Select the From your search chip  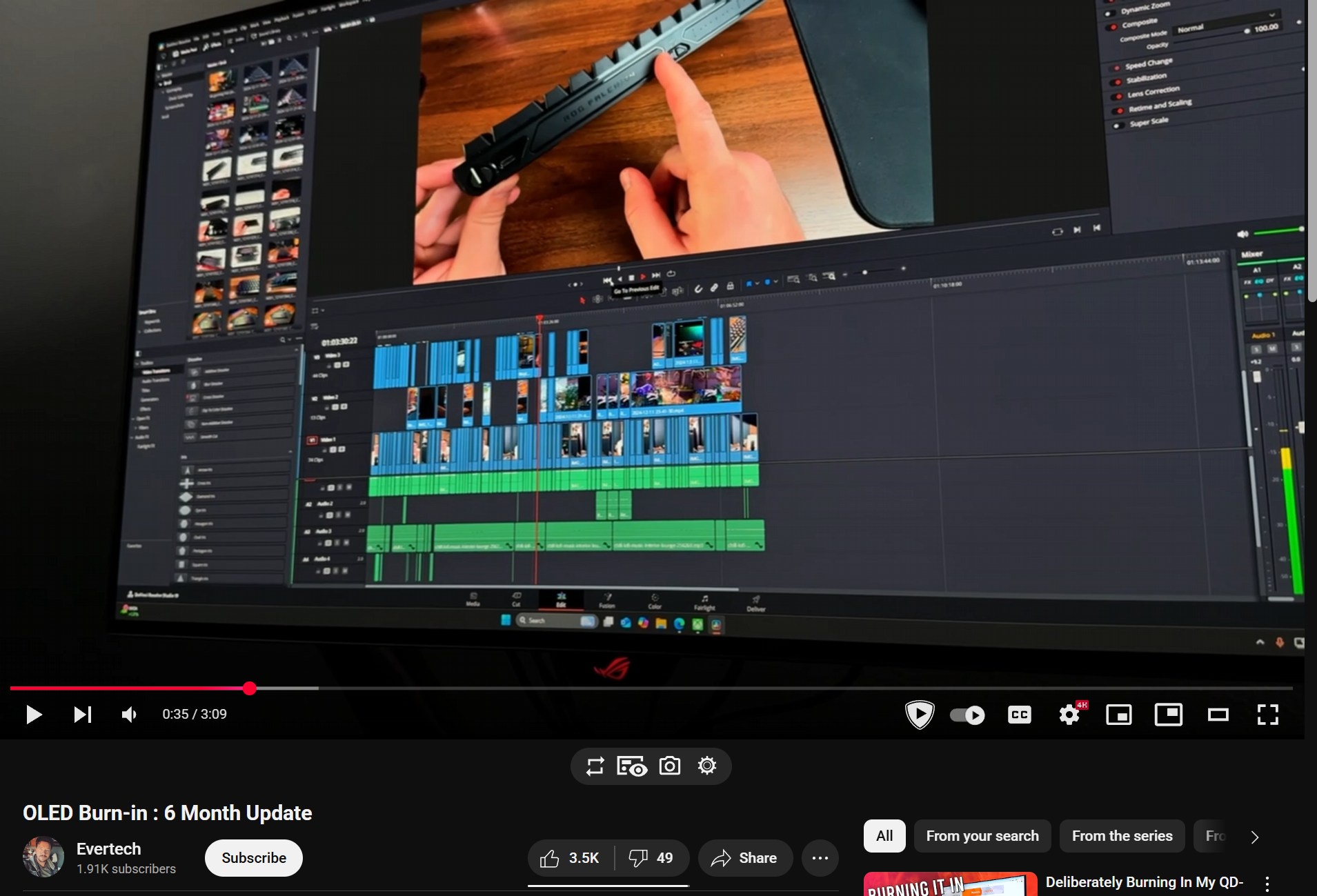[x=982, y=836]
